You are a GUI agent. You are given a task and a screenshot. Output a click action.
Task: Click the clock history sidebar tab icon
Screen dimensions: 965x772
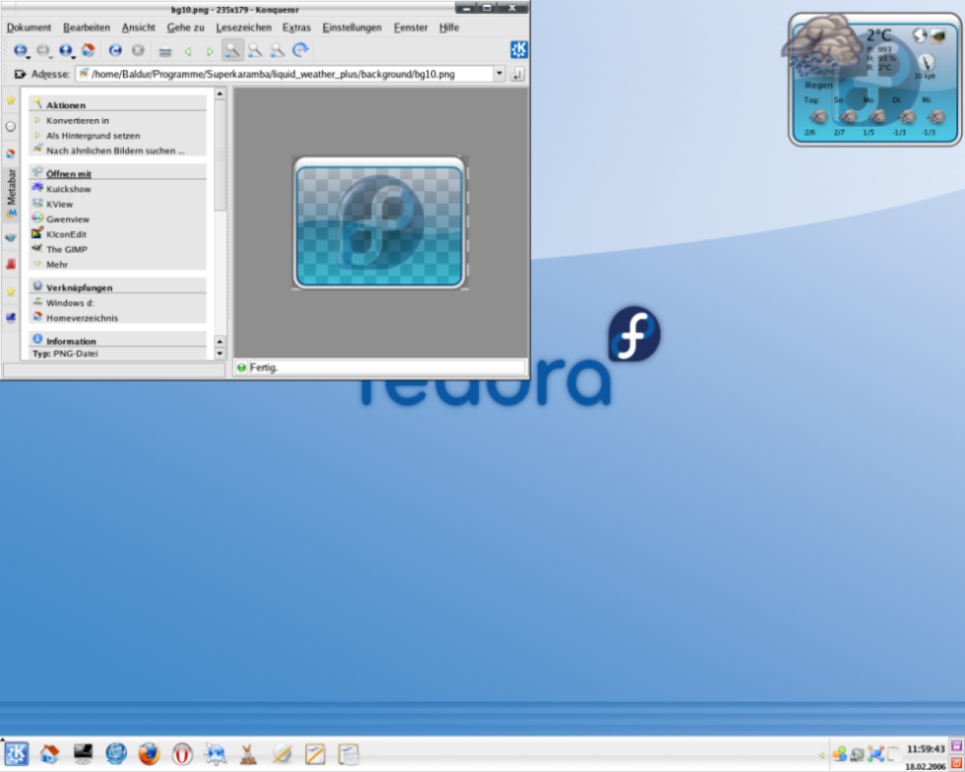[x=10, y=127]
